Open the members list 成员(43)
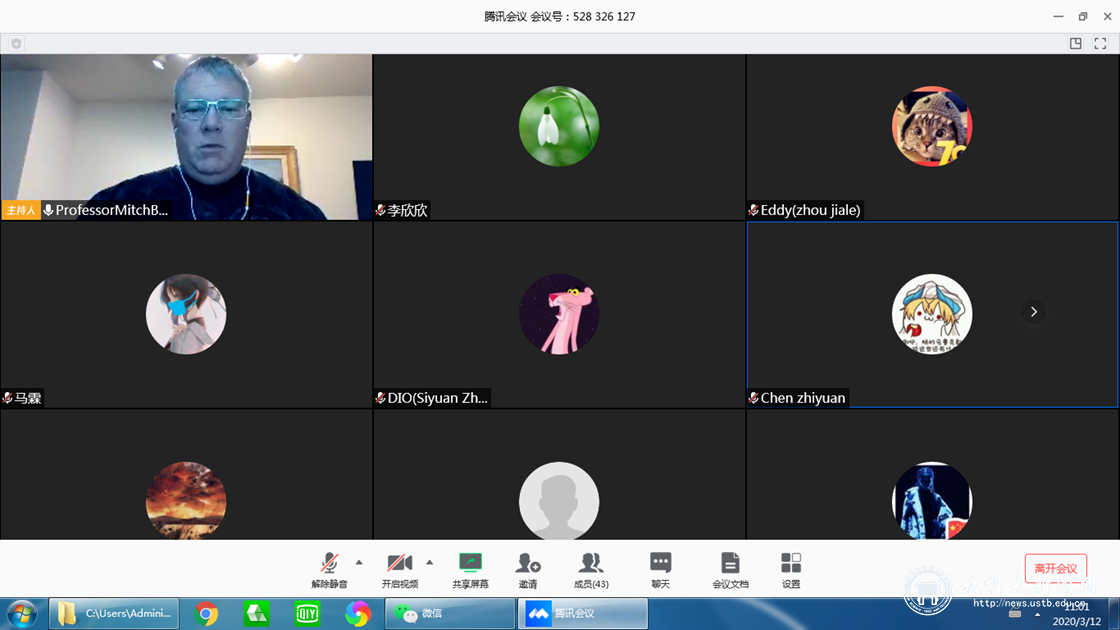The width and height of the screenshot is (1120, 630). click(591, 570)
